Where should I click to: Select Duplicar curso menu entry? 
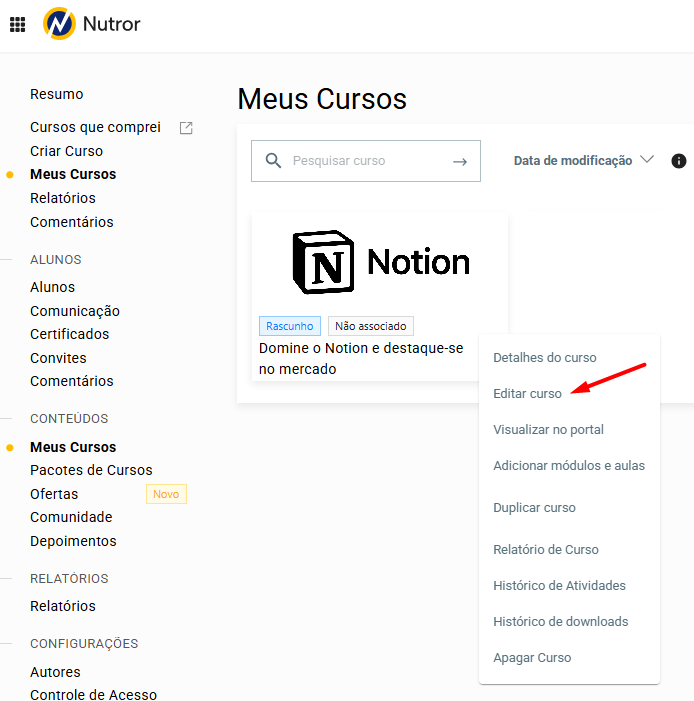[534, 508]
